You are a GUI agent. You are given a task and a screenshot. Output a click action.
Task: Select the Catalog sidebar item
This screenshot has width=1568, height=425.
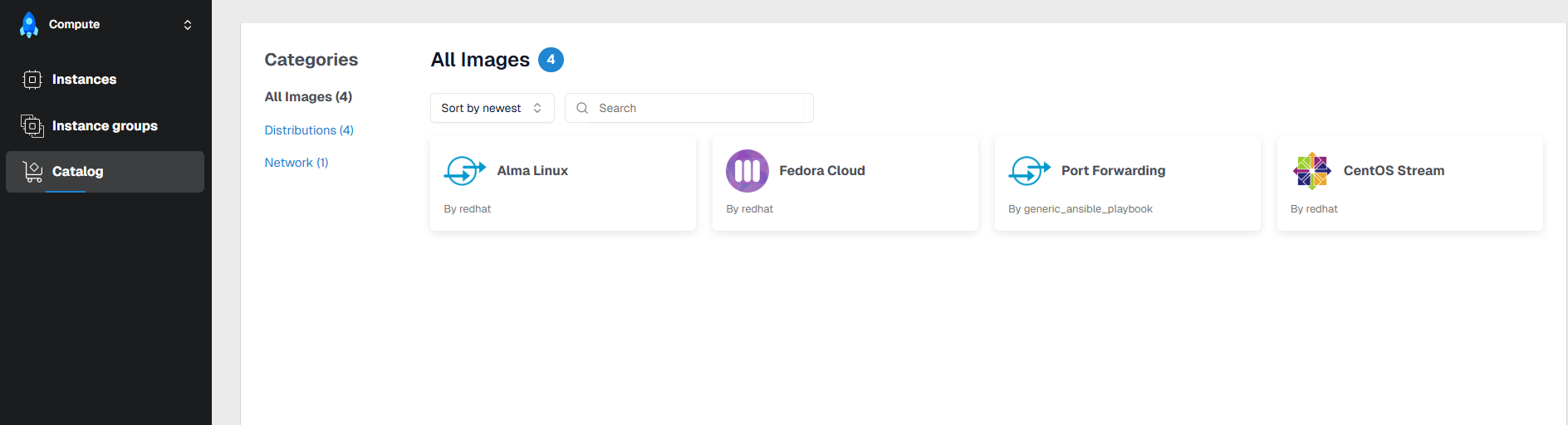pyautogui.click(x=78, y=172)
